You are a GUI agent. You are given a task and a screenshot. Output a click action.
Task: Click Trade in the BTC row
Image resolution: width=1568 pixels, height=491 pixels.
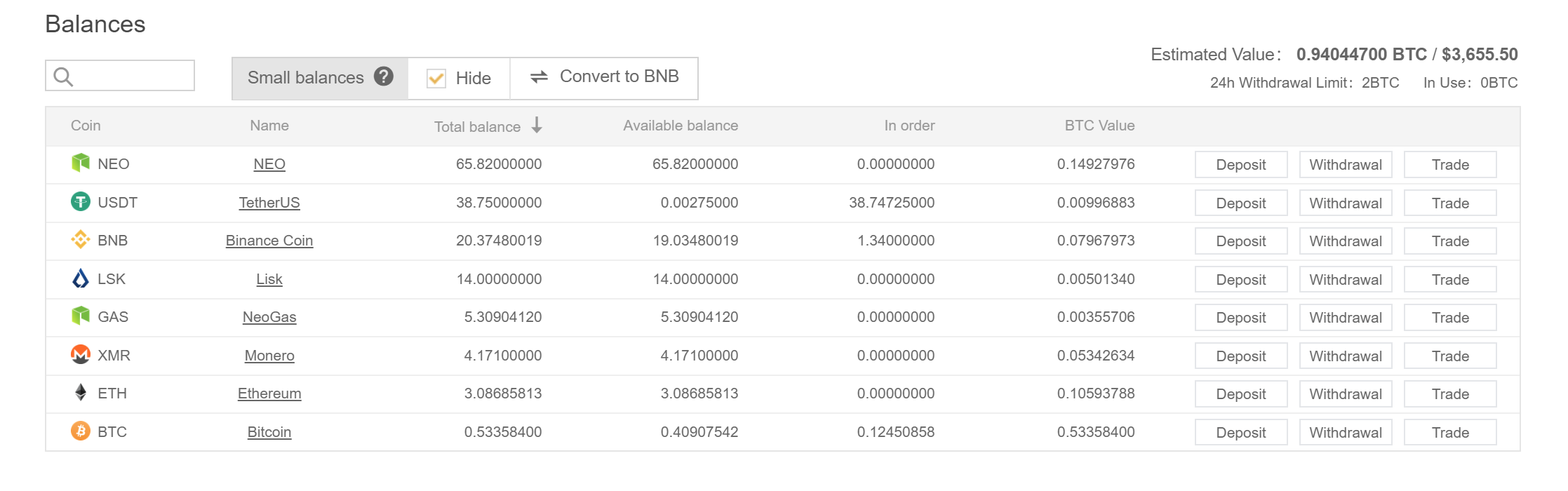pos(1450,433)
